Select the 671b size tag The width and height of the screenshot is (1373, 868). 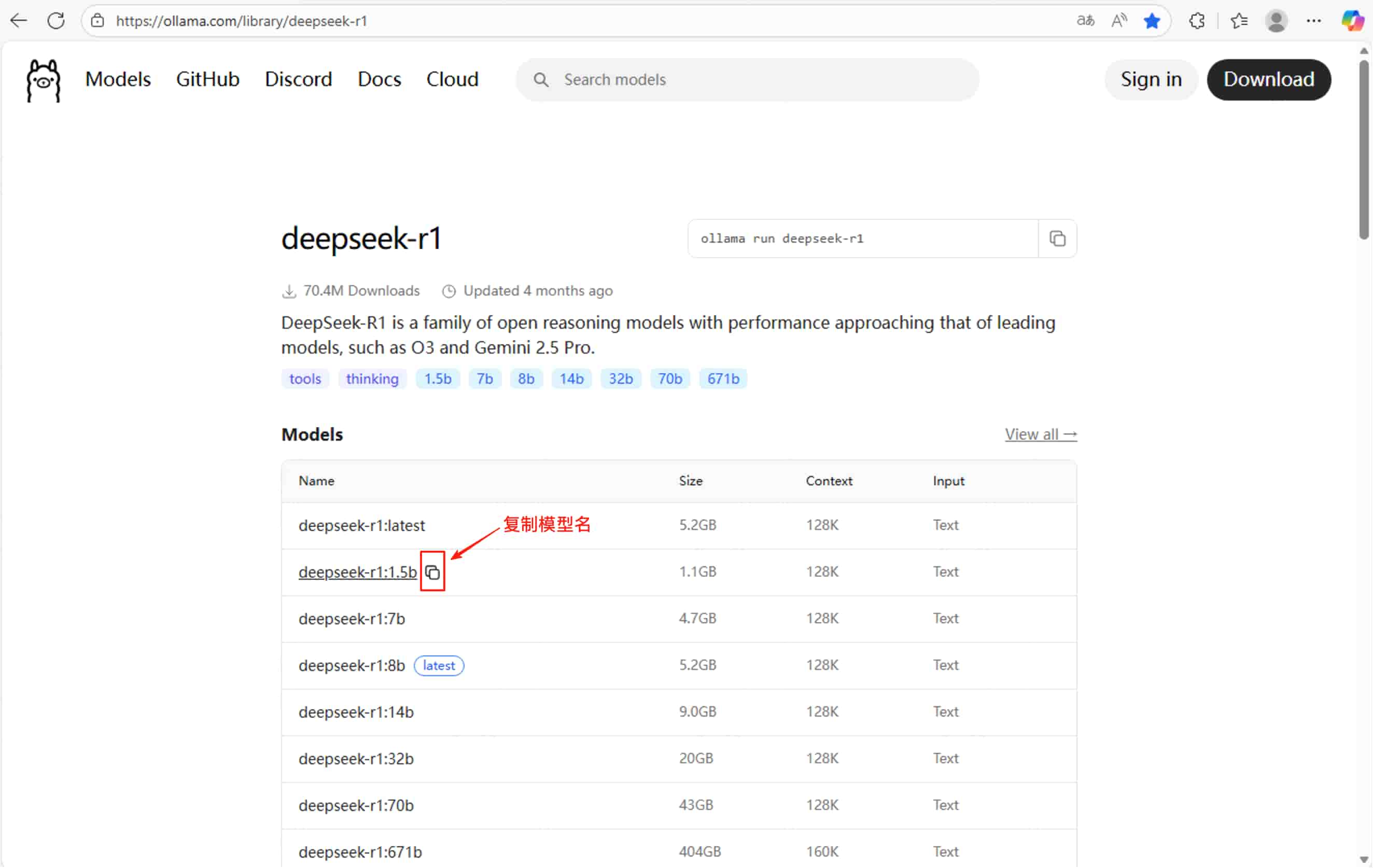[722, 379]
